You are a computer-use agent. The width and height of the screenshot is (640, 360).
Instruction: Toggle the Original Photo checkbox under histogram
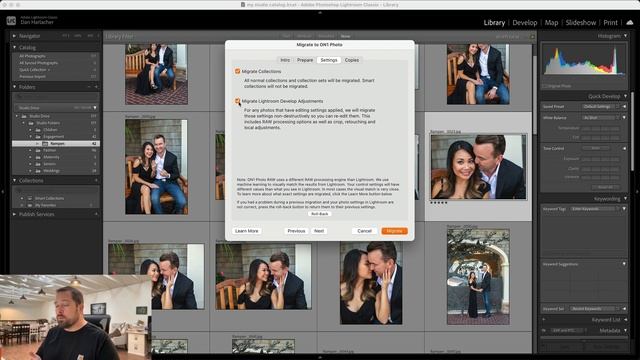point(544,86)
